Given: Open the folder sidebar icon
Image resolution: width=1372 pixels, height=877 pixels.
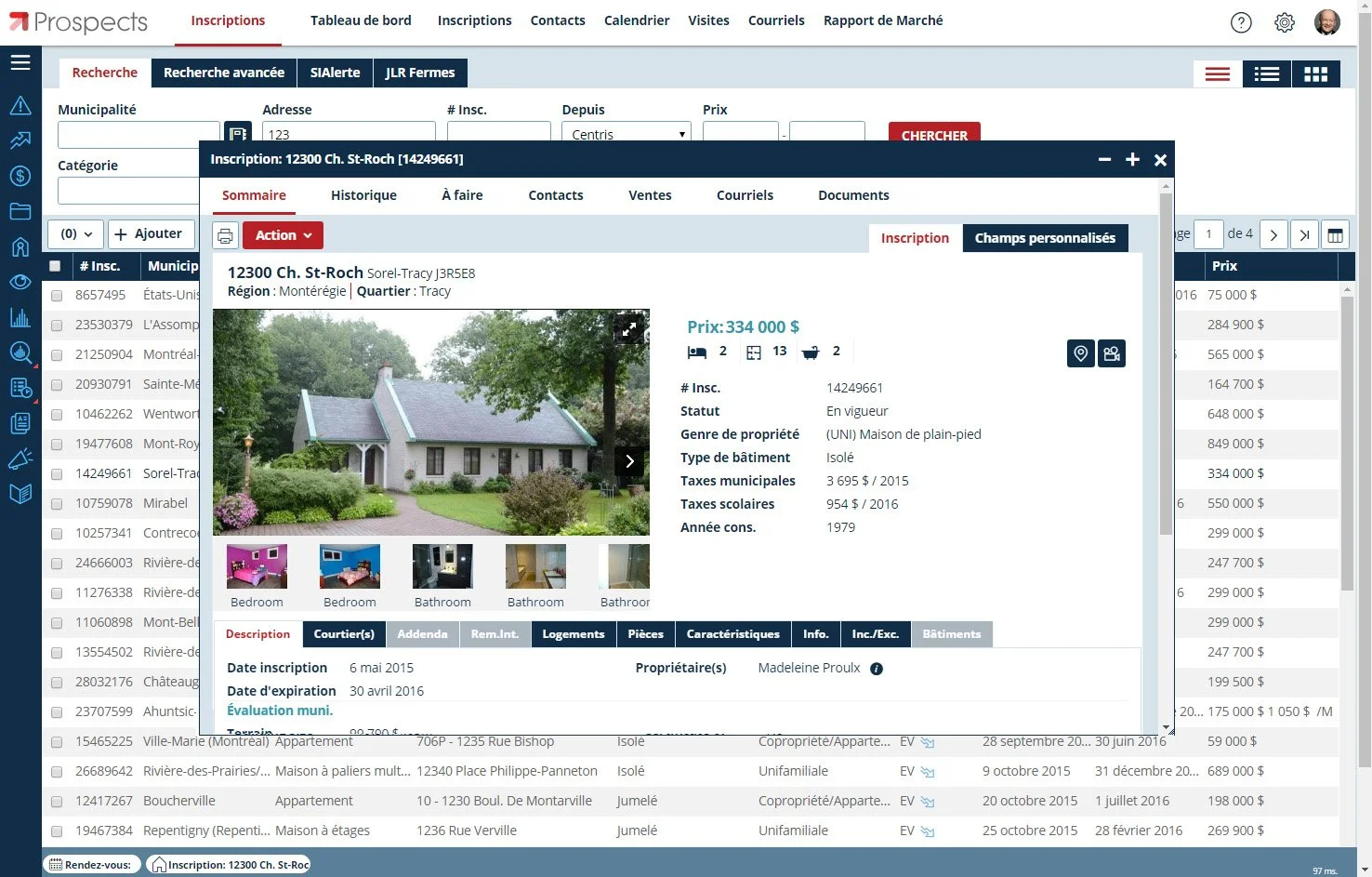Looking at the screenshot, I should click(20, 211).
